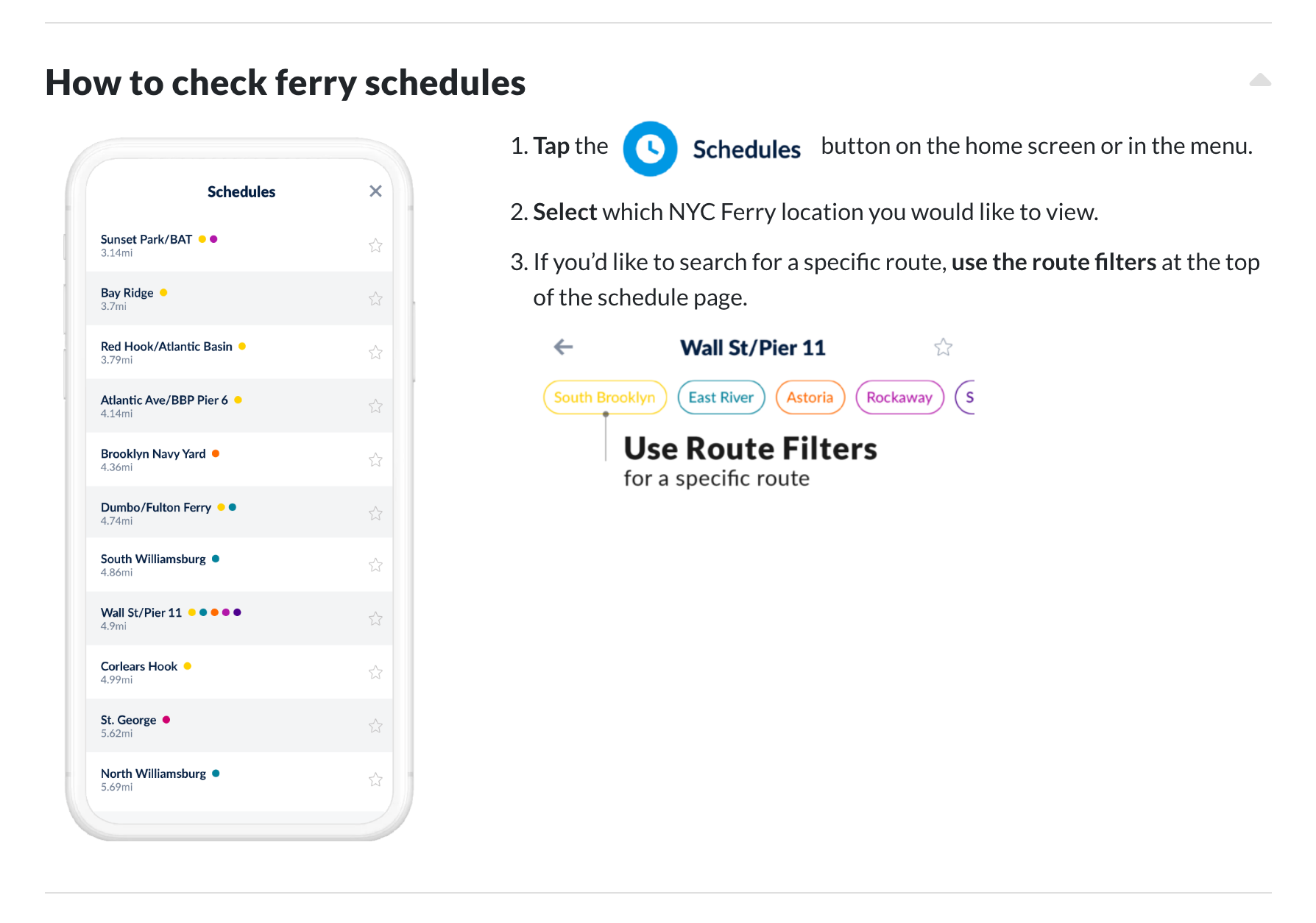Star the North Williamsburg stop
The image size is (1316, 923).
coord(375,779)
